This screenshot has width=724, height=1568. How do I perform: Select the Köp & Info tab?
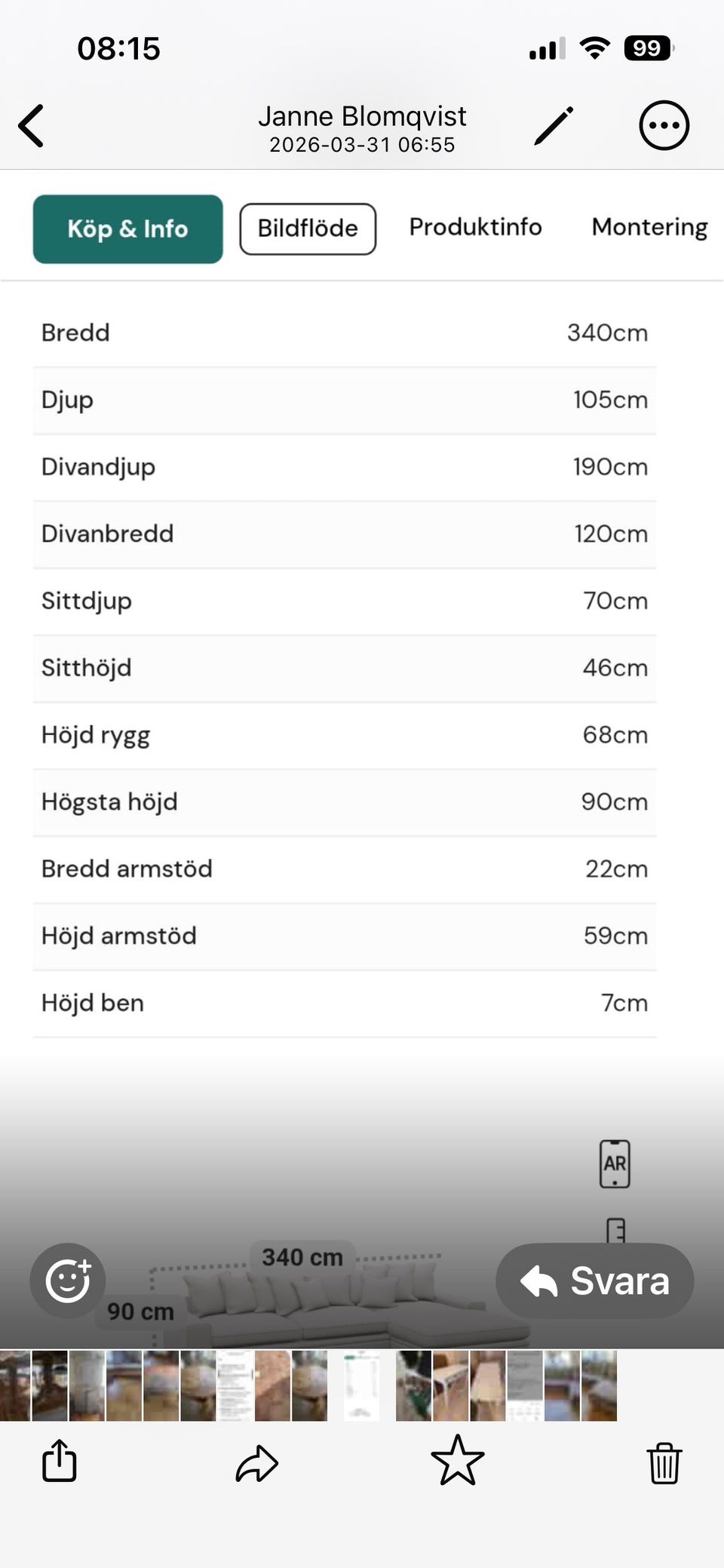pos(127,229)
